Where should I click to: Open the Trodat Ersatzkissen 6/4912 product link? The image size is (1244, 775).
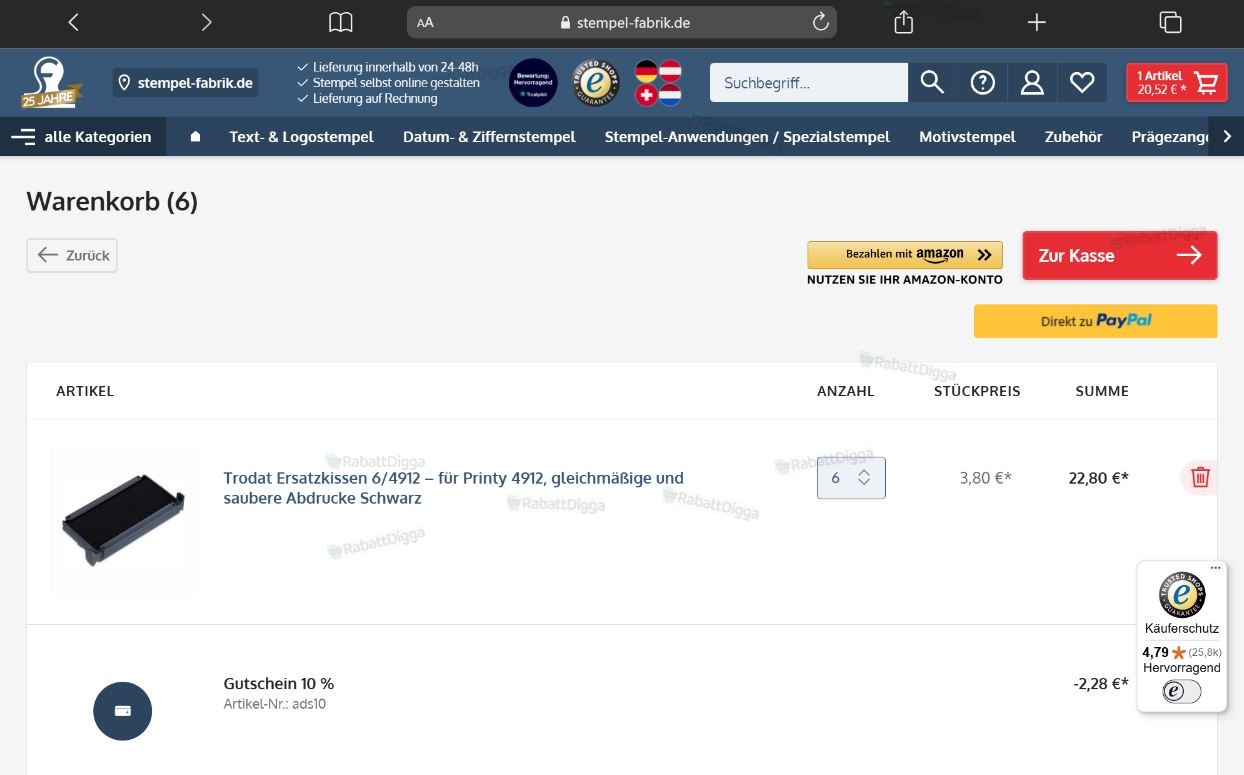pyautogui.click(x=454, y=488)
